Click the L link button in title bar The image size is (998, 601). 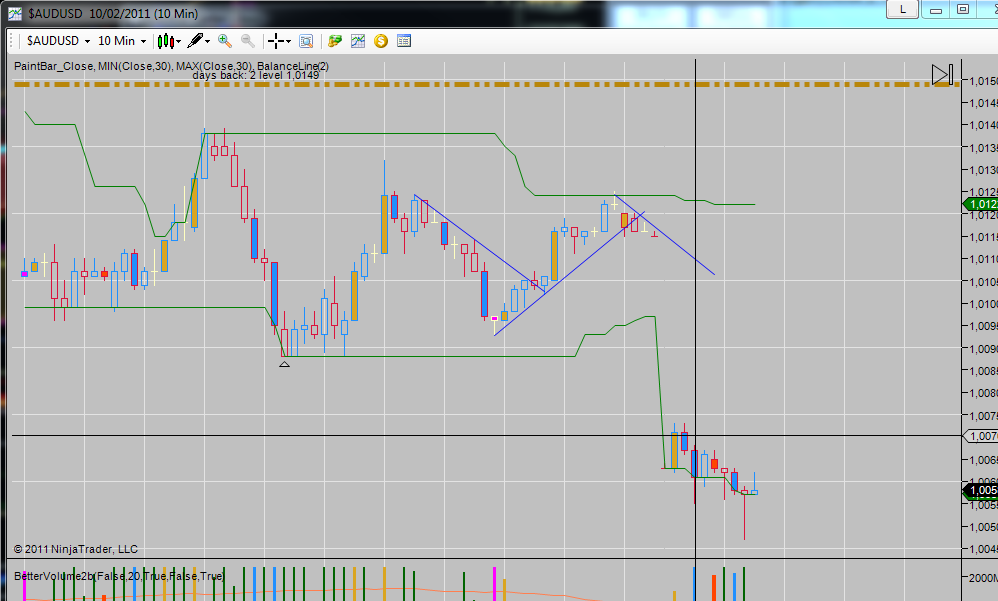click(903, 9)
